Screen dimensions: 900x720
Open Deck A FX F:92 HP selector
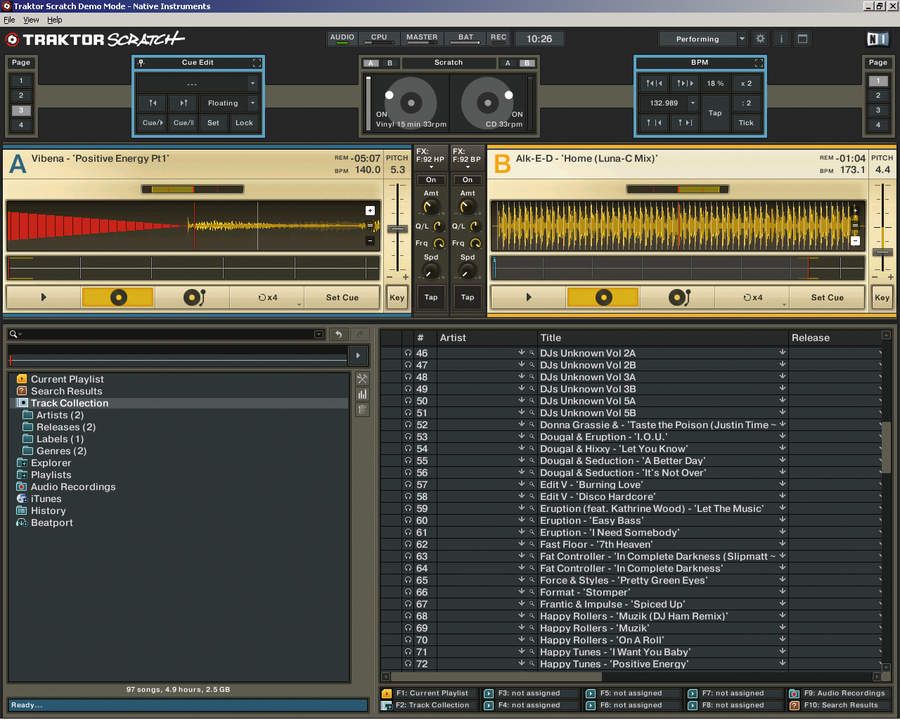click(430, 157)
